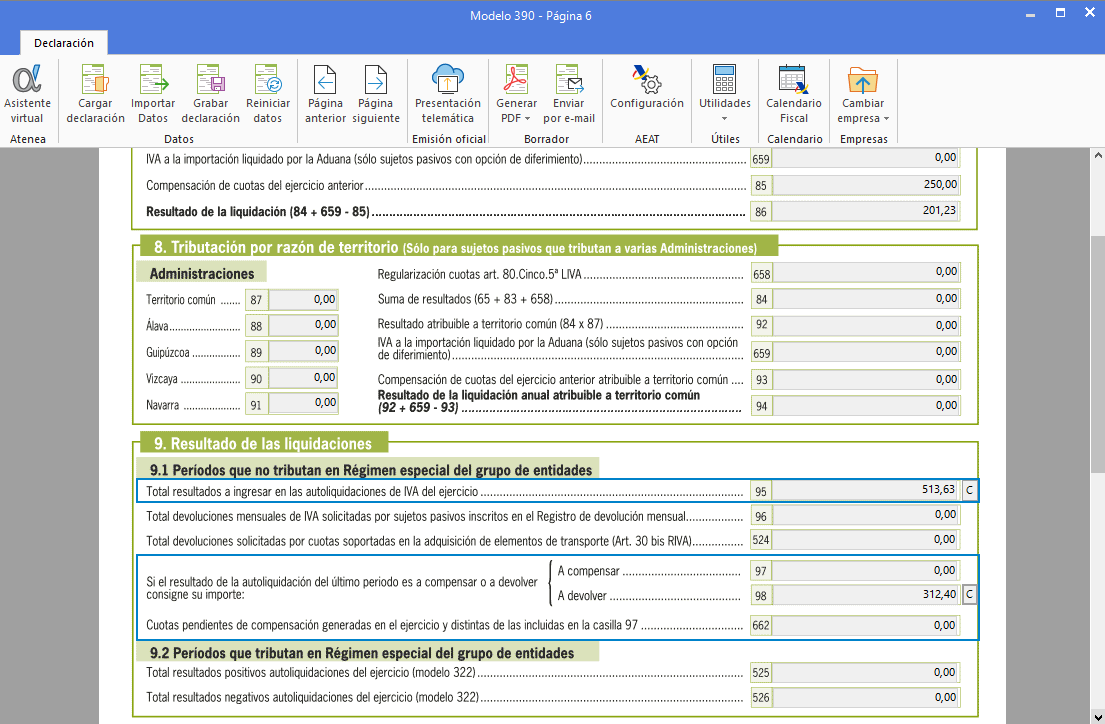Click Territorio común field 87
Viewport: 1105px width, 724px height.
point(303,300)
